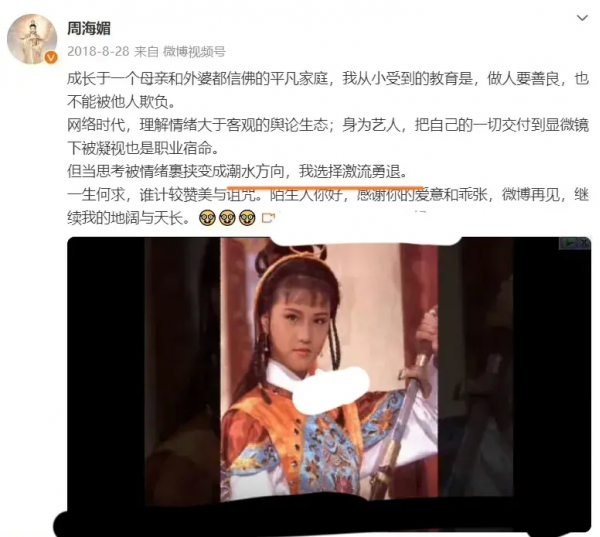Open the 微博视频号 source link

pyautogui.click(x=194, y=51)
